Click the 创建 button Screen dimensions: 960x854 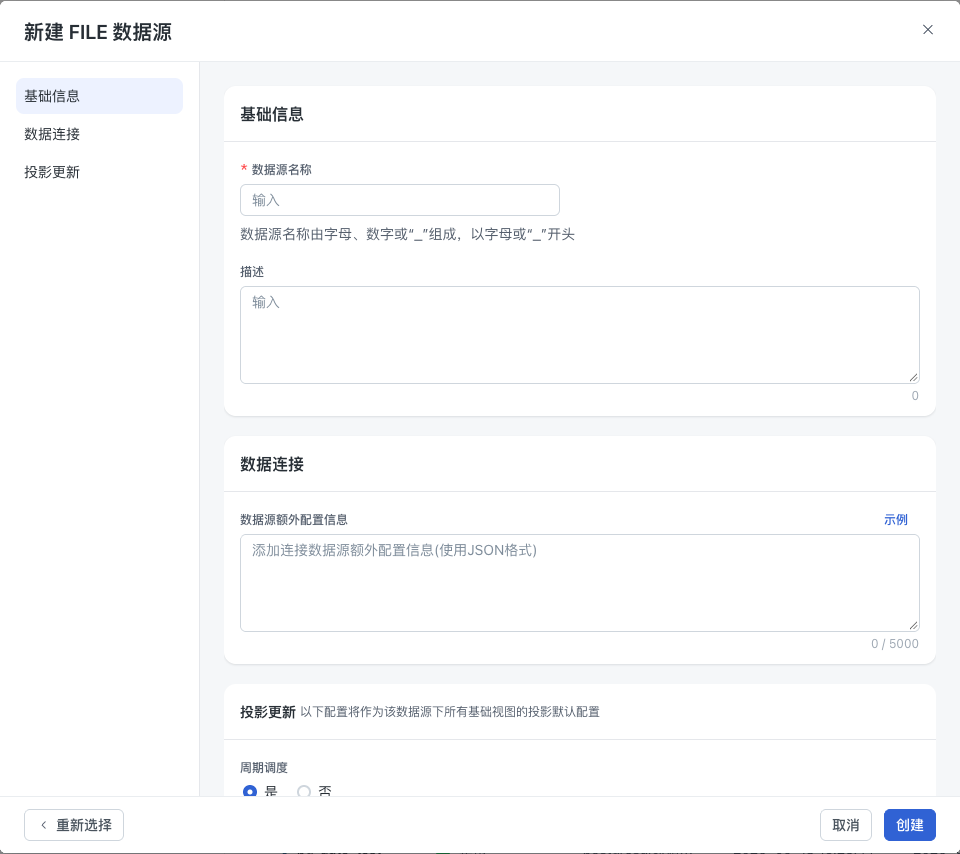[x=909, y=825]
